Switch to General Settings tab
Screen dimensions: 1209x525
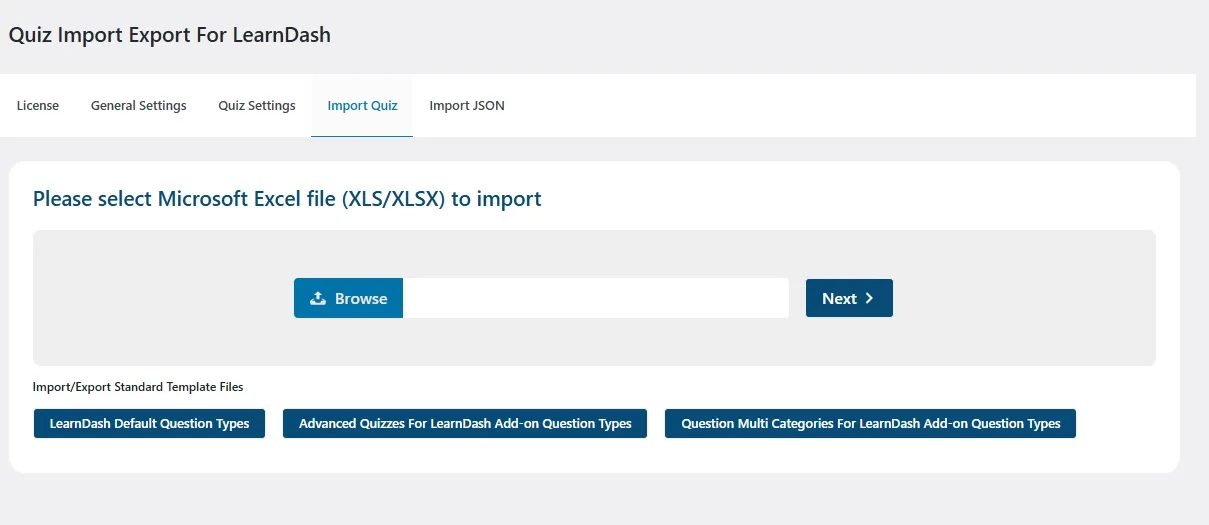coord(139,105)
